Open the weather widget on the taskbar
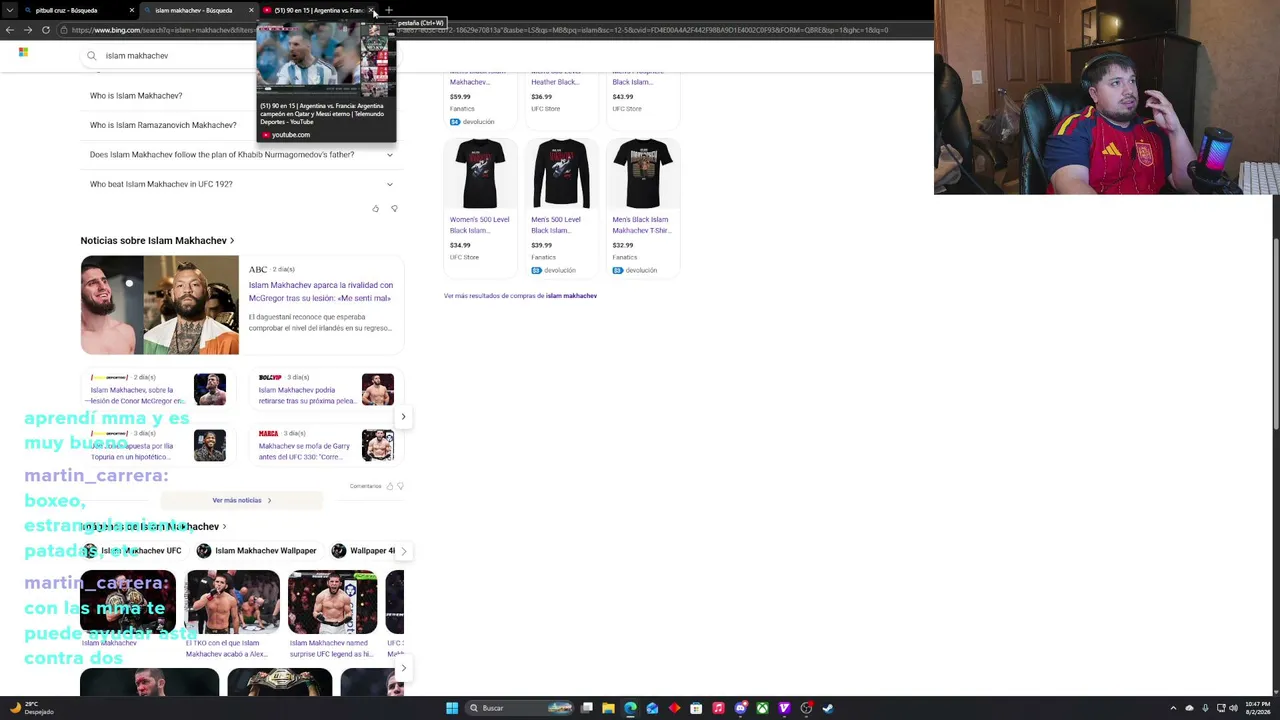 (30, 708)
